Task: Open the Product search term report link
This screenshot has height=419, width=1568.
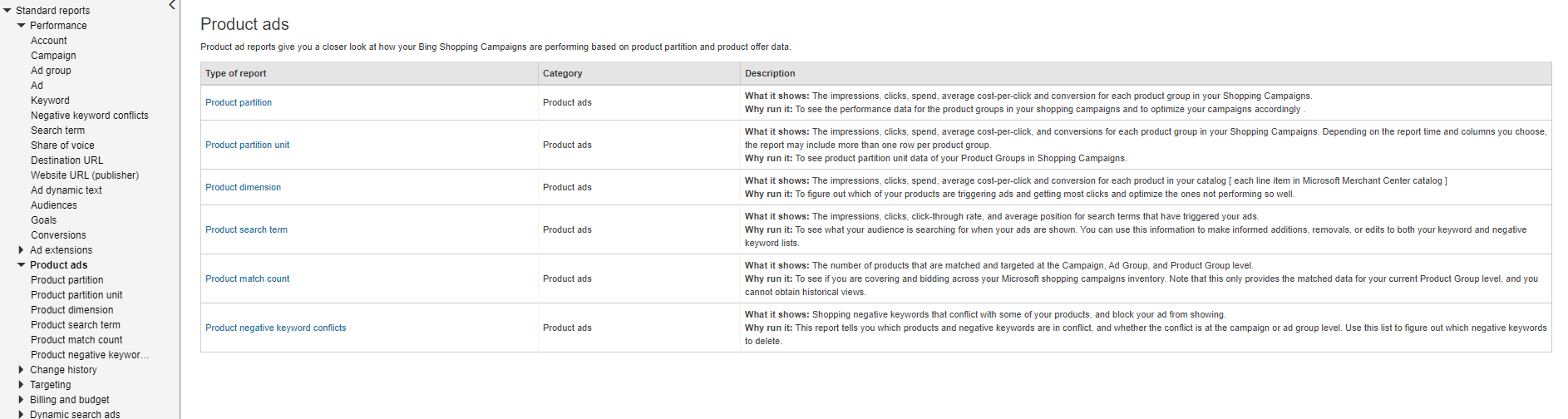Action: click(x=246, y=229)
